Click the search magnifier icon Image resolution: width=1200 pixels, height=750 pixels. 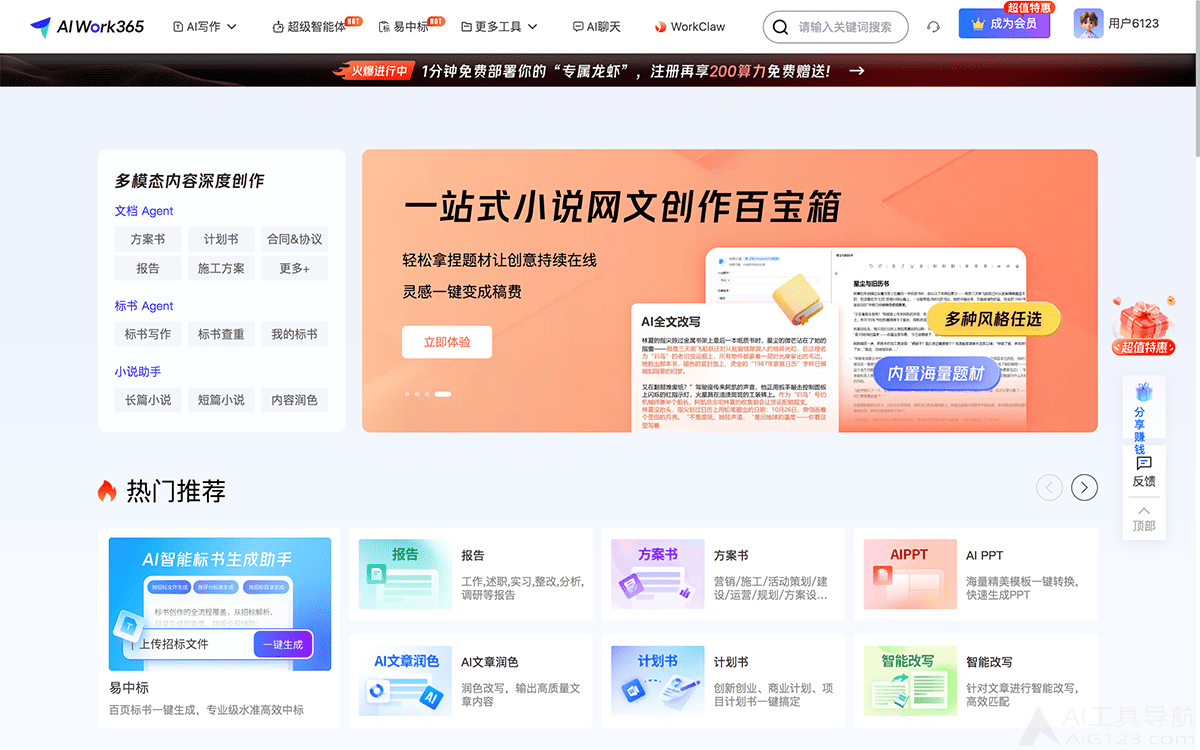click(780, 27)
